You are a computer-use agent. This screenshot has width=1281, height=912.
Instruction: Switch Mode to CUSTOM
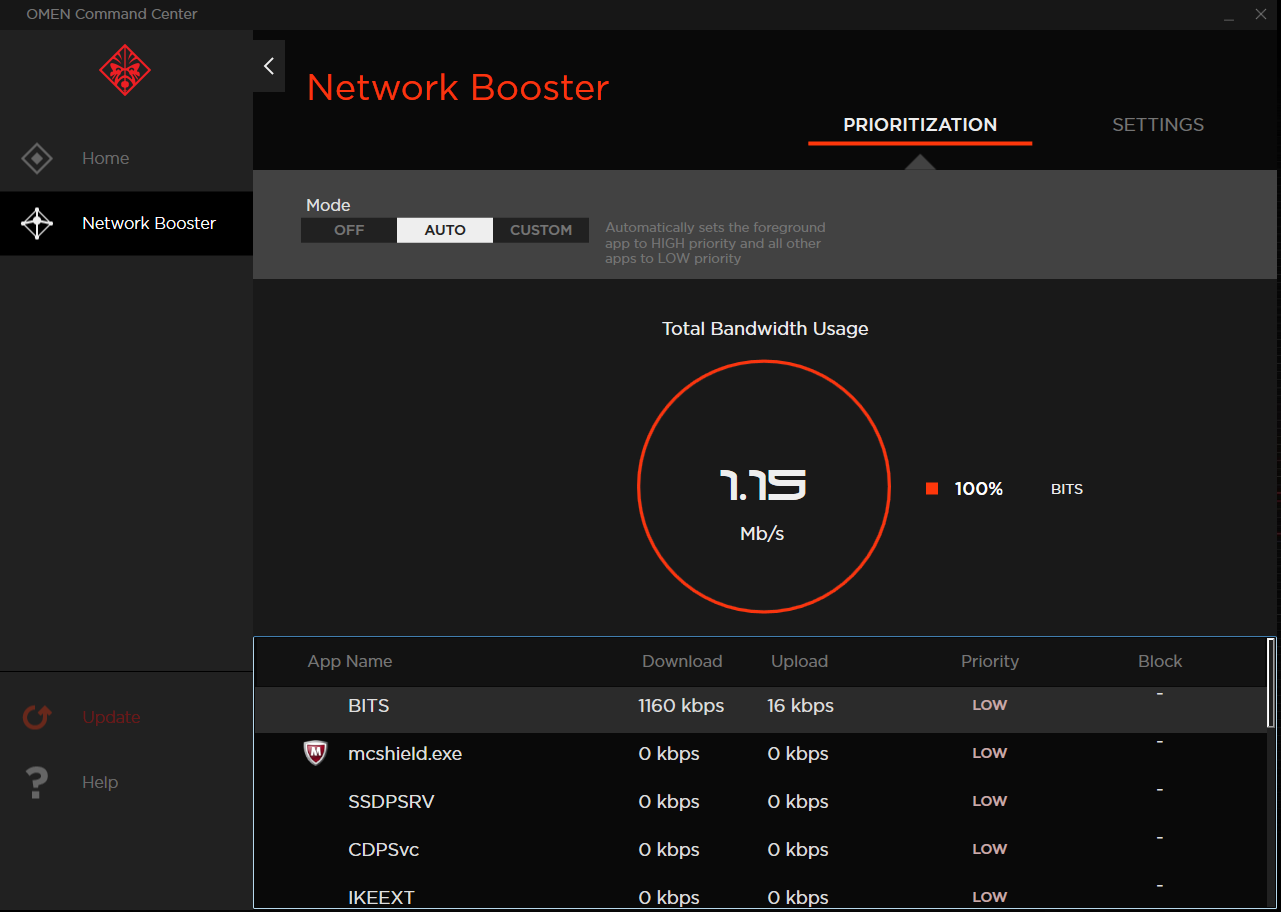(x=541, y=230)
